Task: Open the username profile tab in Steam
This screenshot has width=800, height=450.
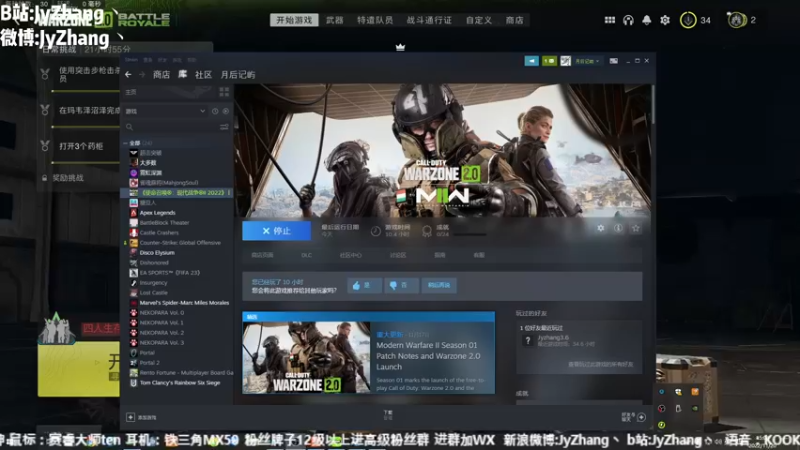Action: [x=238, y=74]
